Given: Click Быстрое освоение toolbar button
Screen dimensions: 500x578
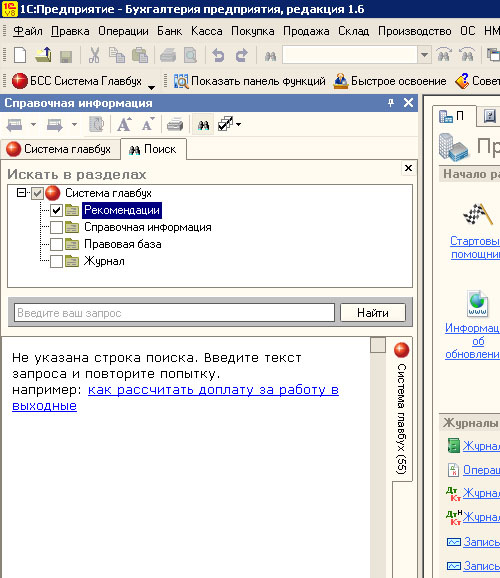Looking at the screenshot, I should point(390,81).
